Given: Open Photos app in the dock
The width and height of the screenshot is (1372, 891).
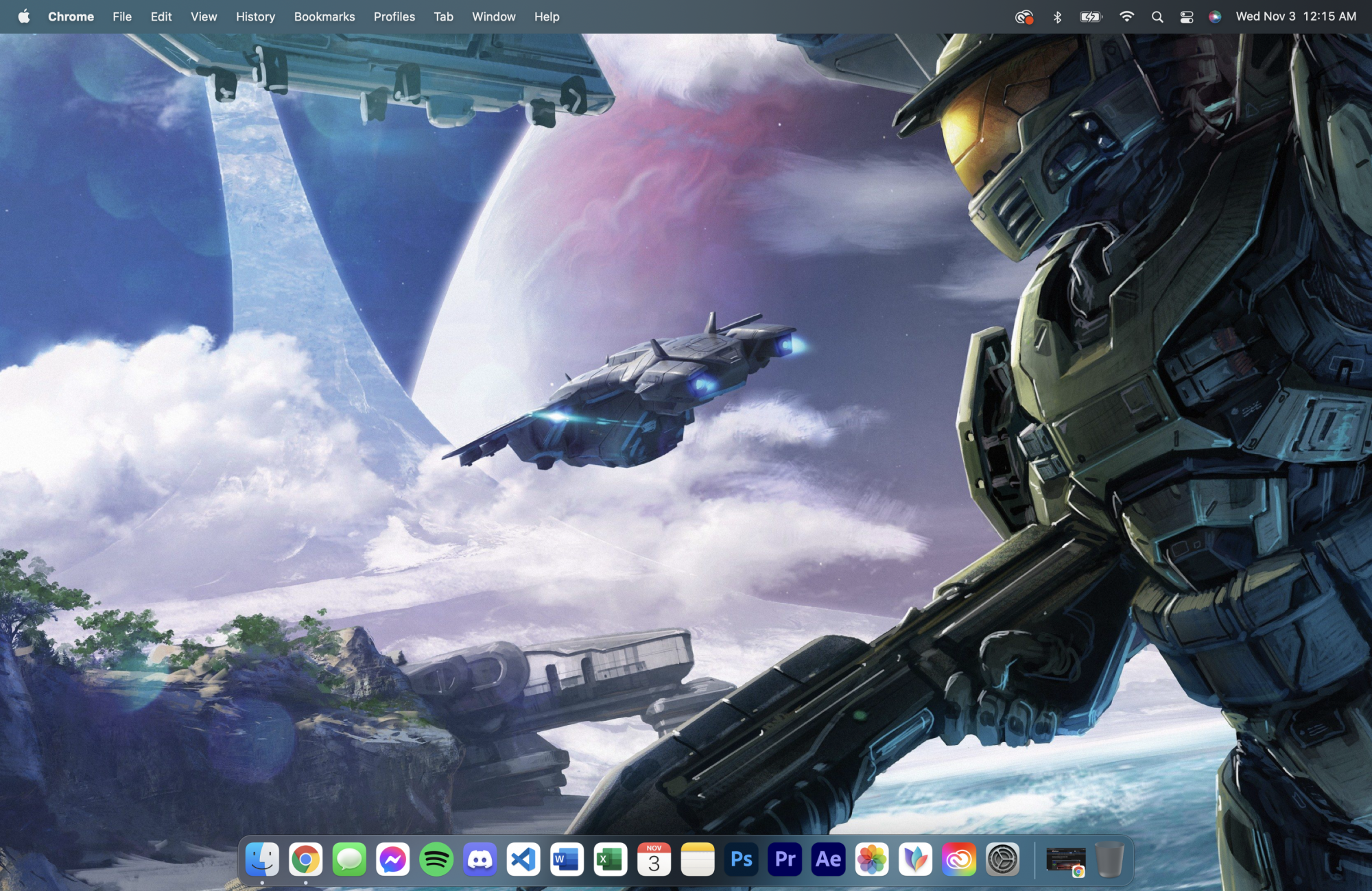Looking at the screenshot, I should (872, 859).
